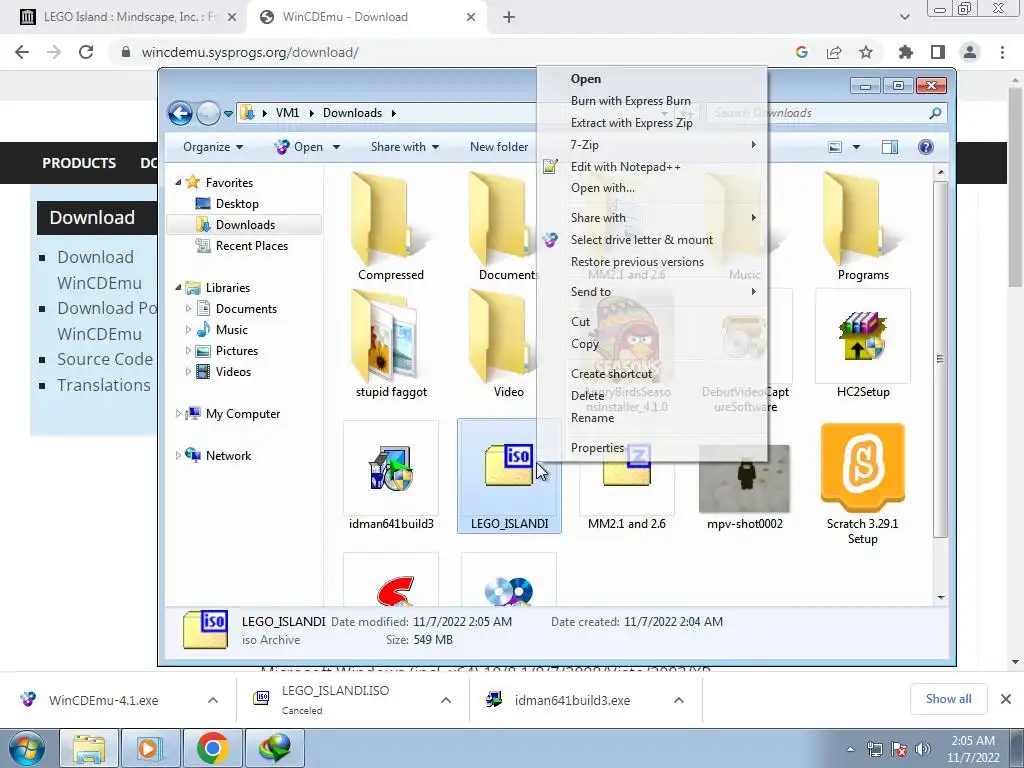
Task: Open the view options dropdown arrow
Action: pyautogui.click(x=856, y=147)
